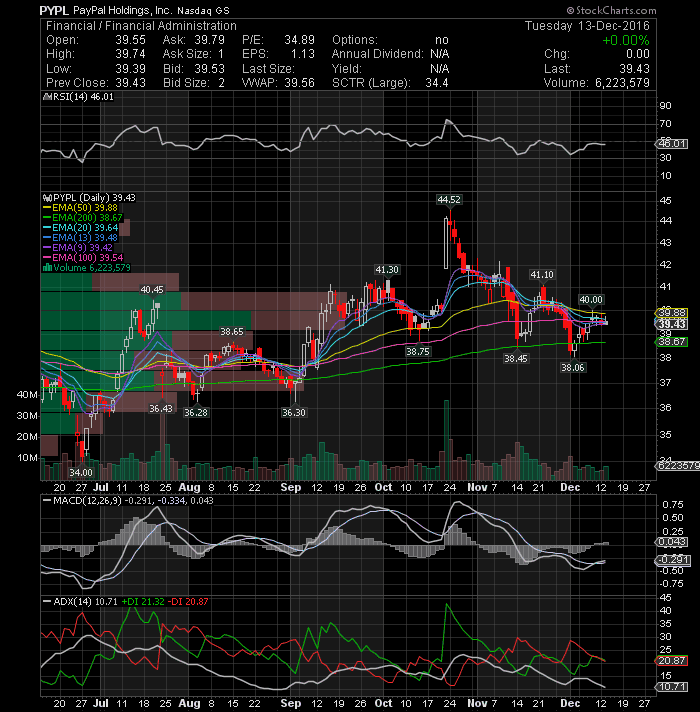Click the PYPL (Daily) 39.43 label

tap(89, 198)
